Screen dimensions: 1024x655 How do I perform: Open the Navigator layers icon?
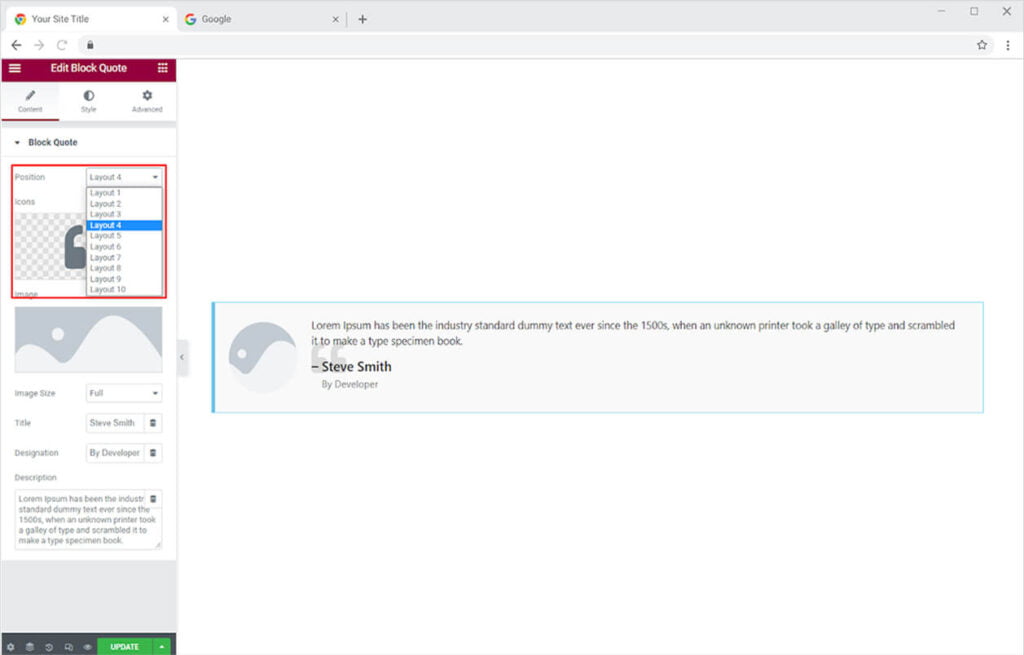click(x=30, y=647)
